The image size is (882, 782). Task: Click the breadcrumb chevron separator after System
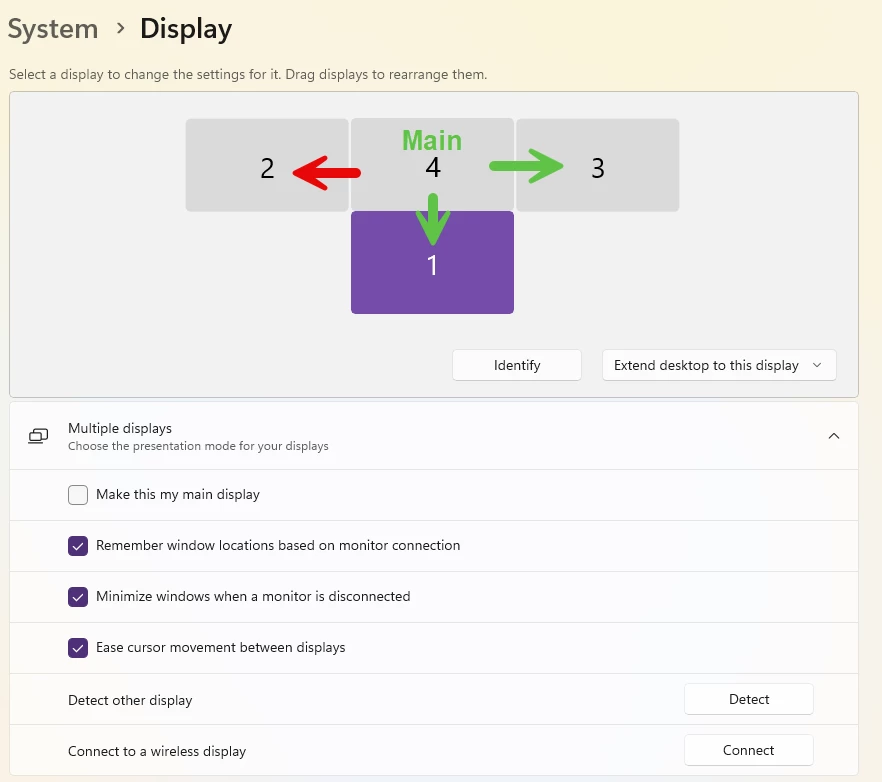point(120,28)
